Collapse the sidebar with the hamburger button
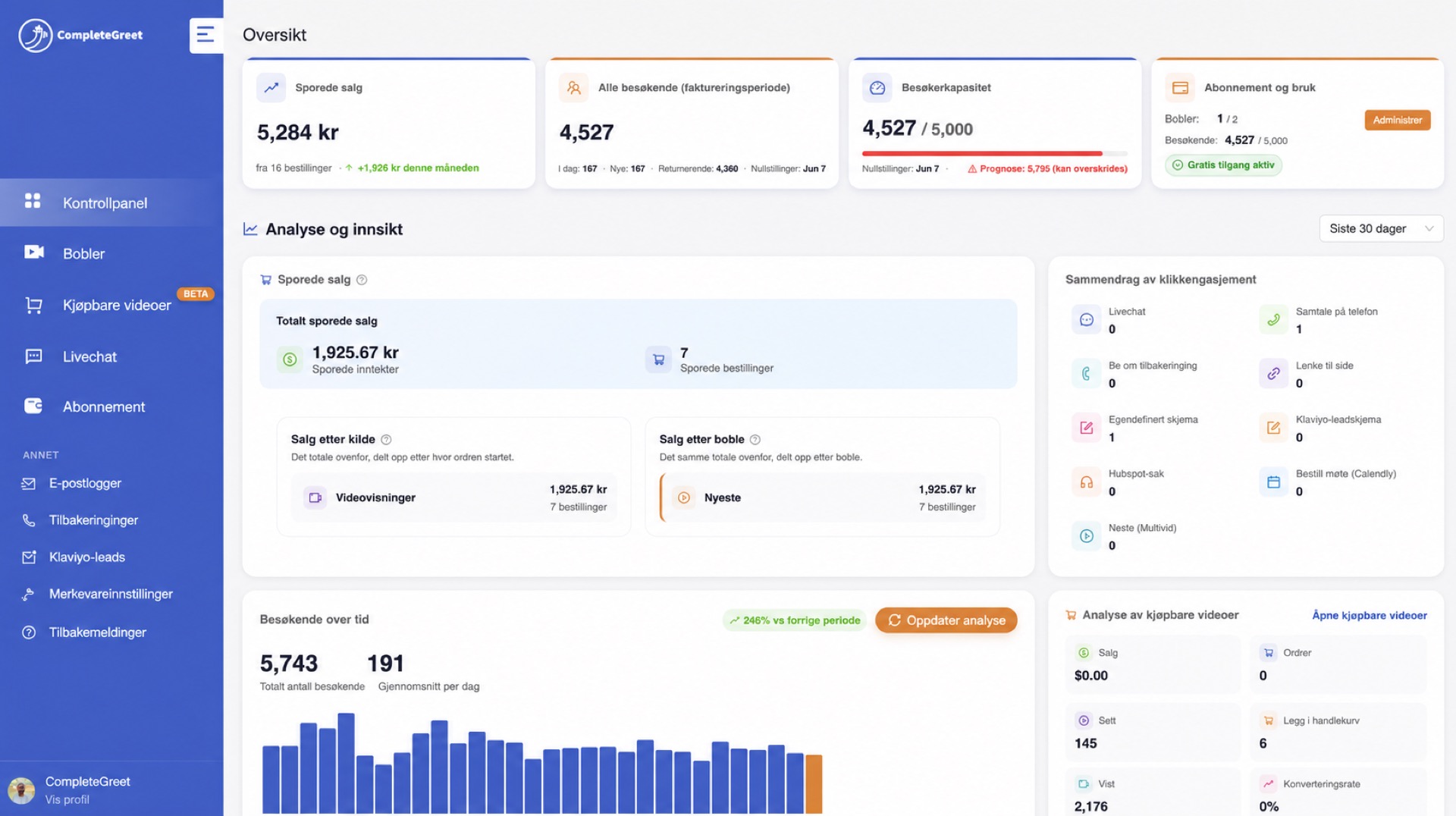Image resolution: width=1456 pixels, height=816 pixels. tap(206, 35)
